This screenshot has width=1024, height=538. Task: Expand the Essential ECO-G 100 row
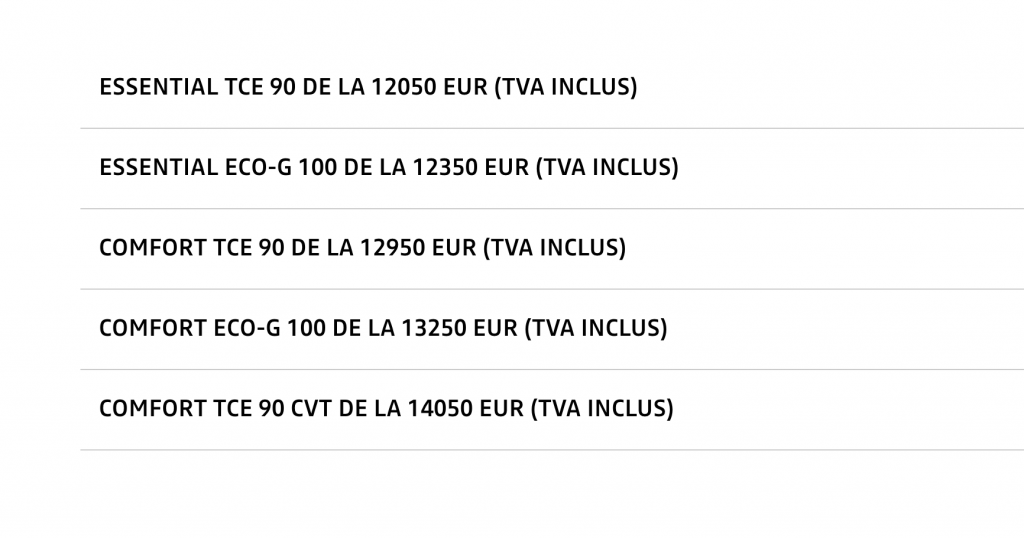[389, 167]
